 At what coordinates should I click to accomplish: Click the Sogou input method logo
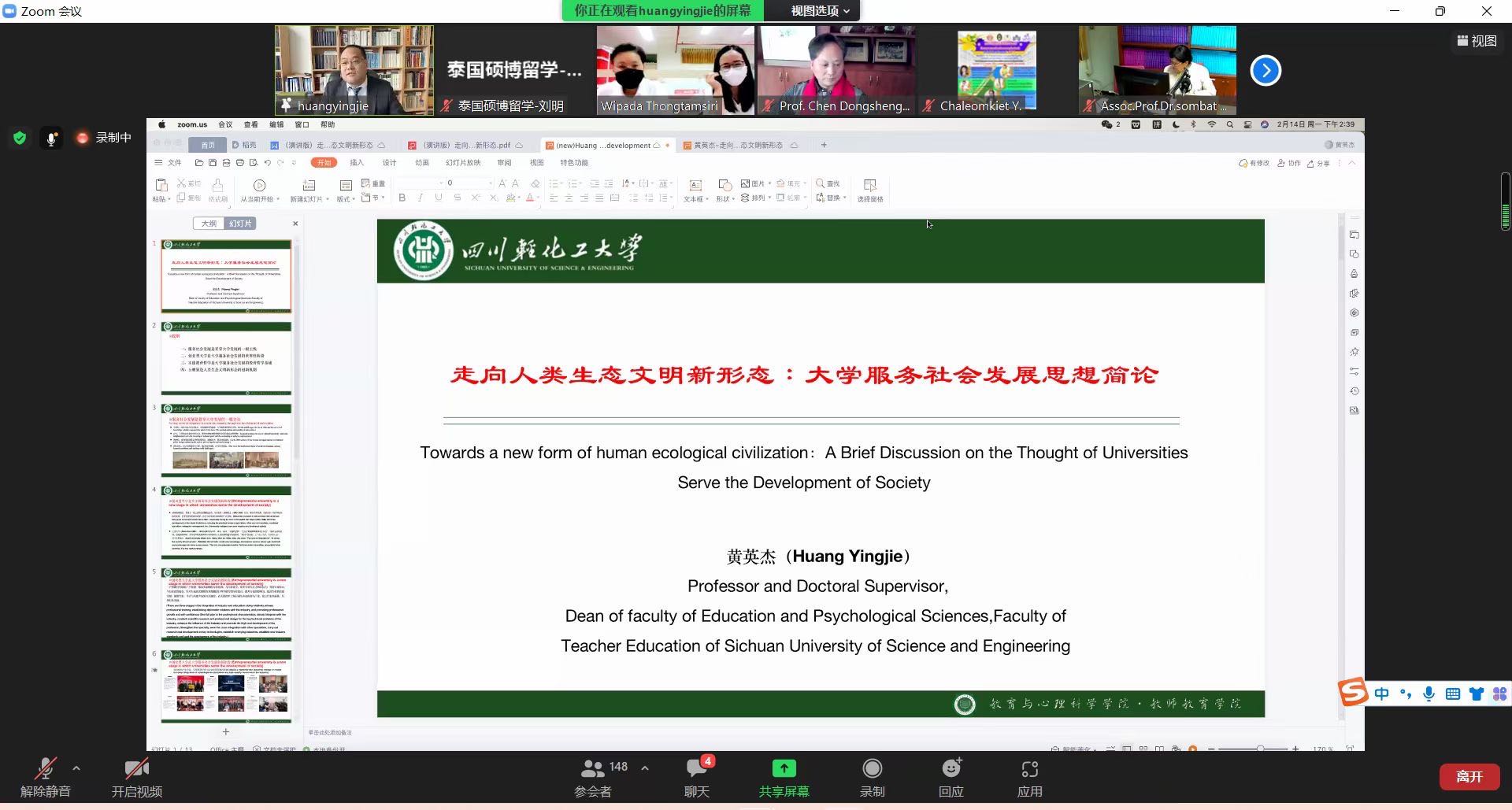(1353, 693)
